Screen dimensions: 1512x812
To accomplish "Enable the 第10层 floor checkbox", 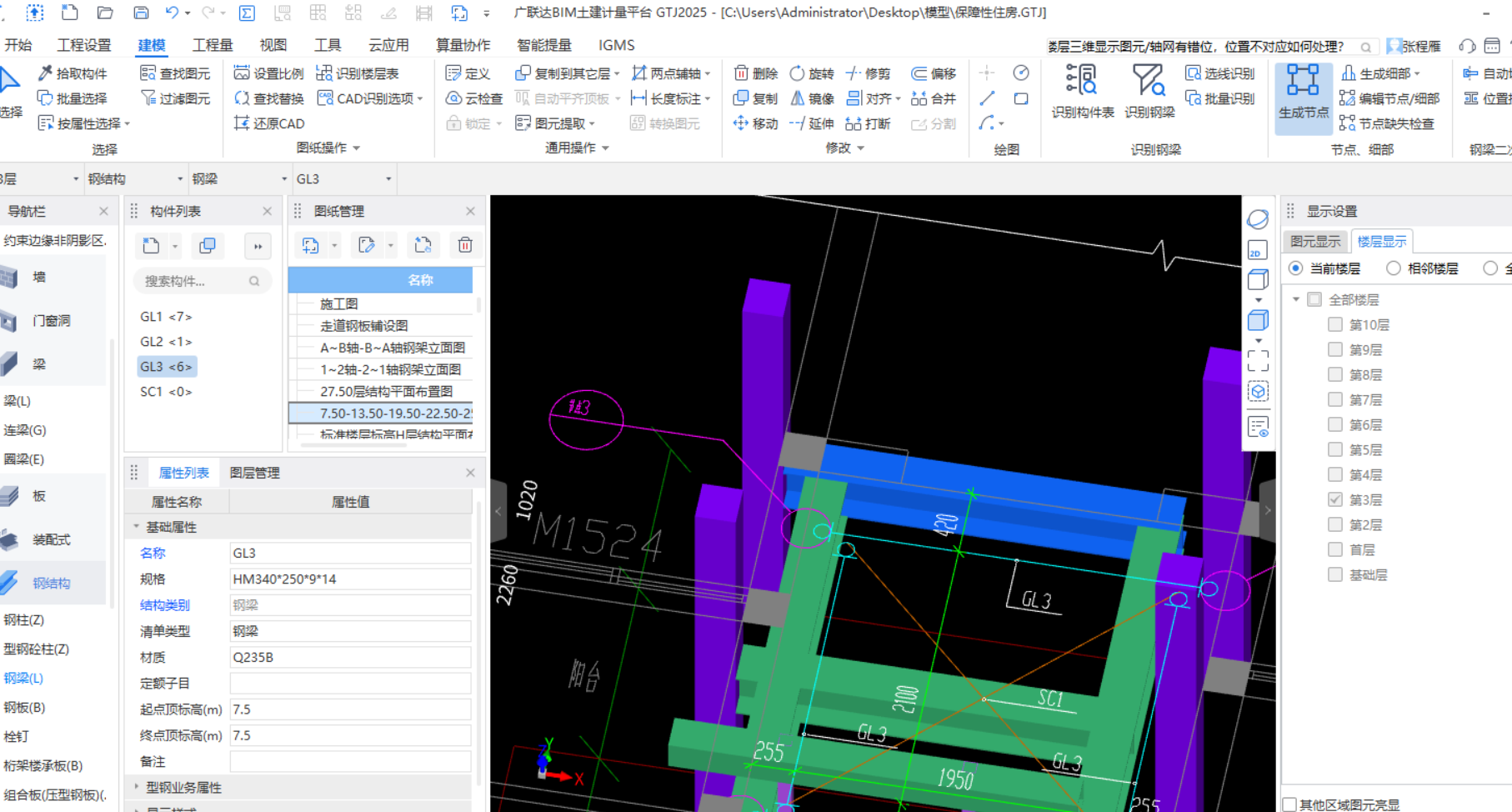I will pyautogui.click(x=1334, y=324).
